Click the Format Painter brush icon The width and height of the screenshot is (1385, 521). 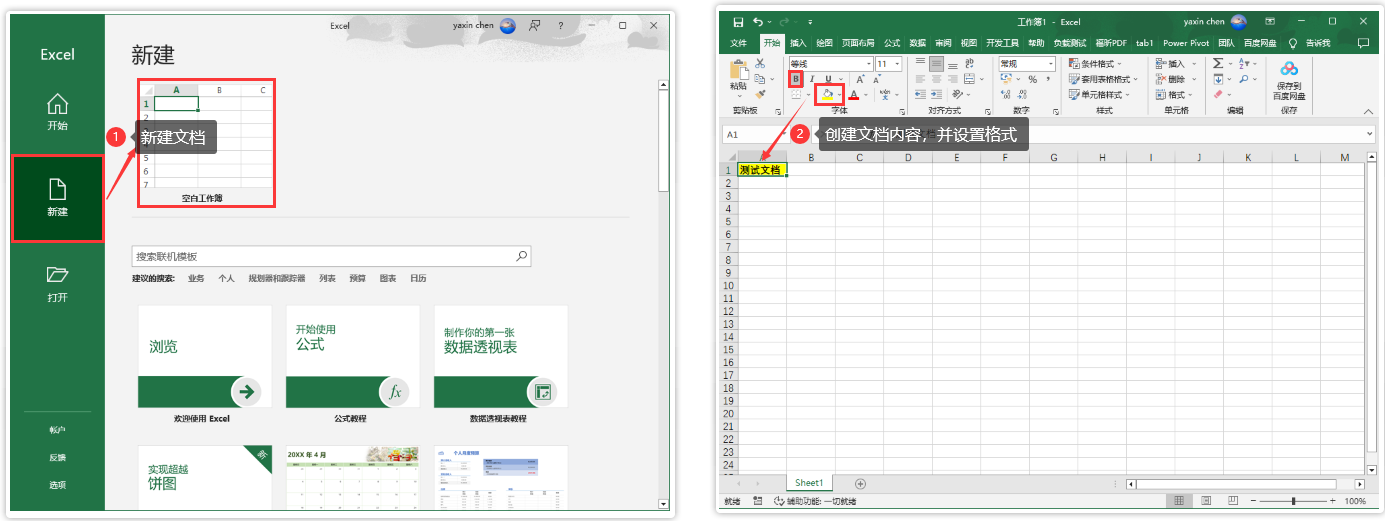760,94
